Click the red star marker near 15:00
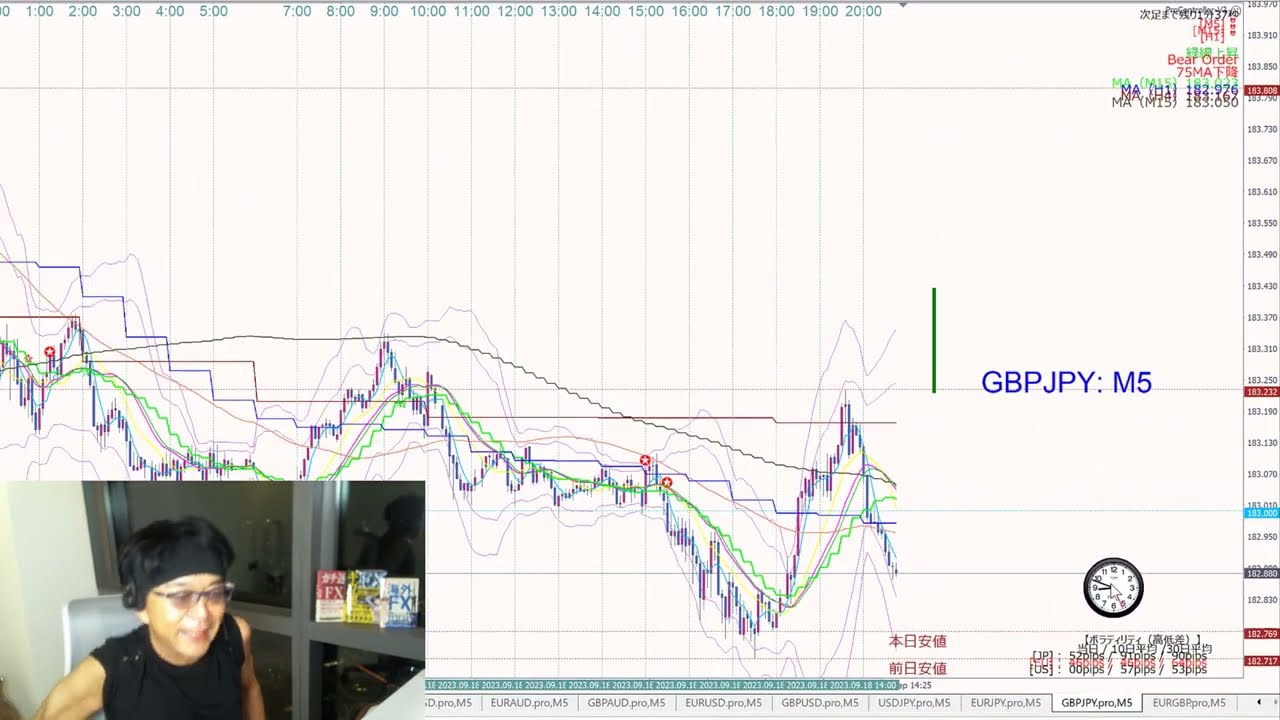The height and width of the screenshot is (720, 1280). pyautogui.click(x=646, y=460)
